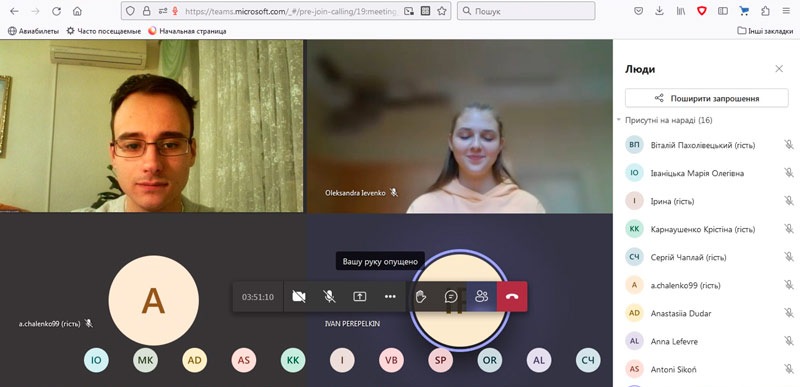Open Інші закладки bookmarks folder
The width and height of the screenshot is (800, 387).
pos(765,31)
